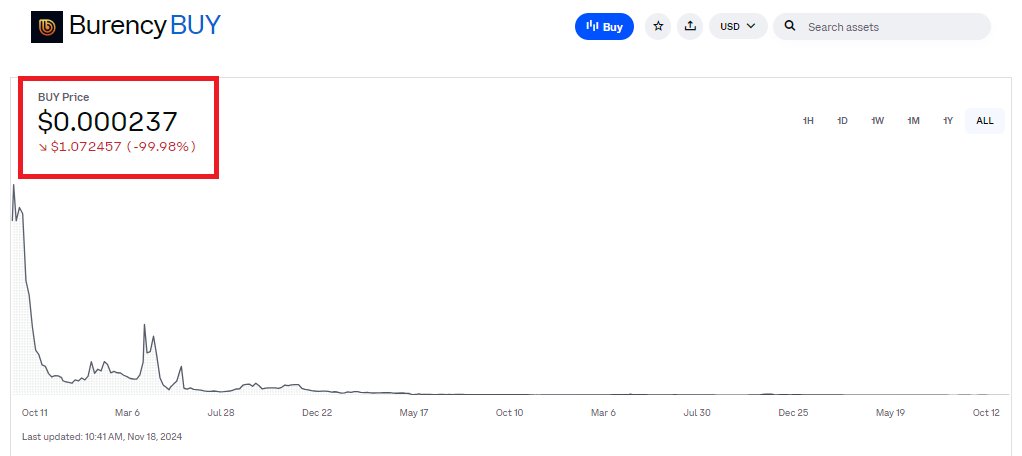Click the magnifier icon in search box
Screen dimensions: 1022x456
[789, 27]
